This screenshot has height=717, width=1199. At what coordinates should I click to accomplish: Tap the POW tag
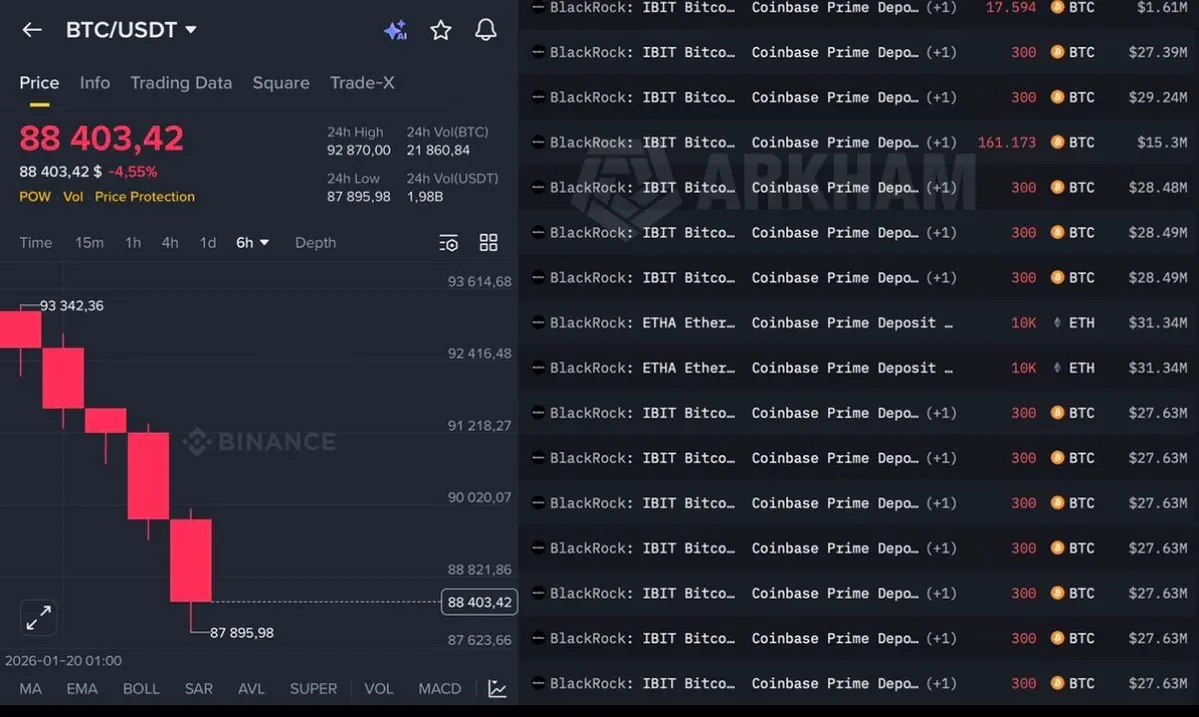click(35, 196)
